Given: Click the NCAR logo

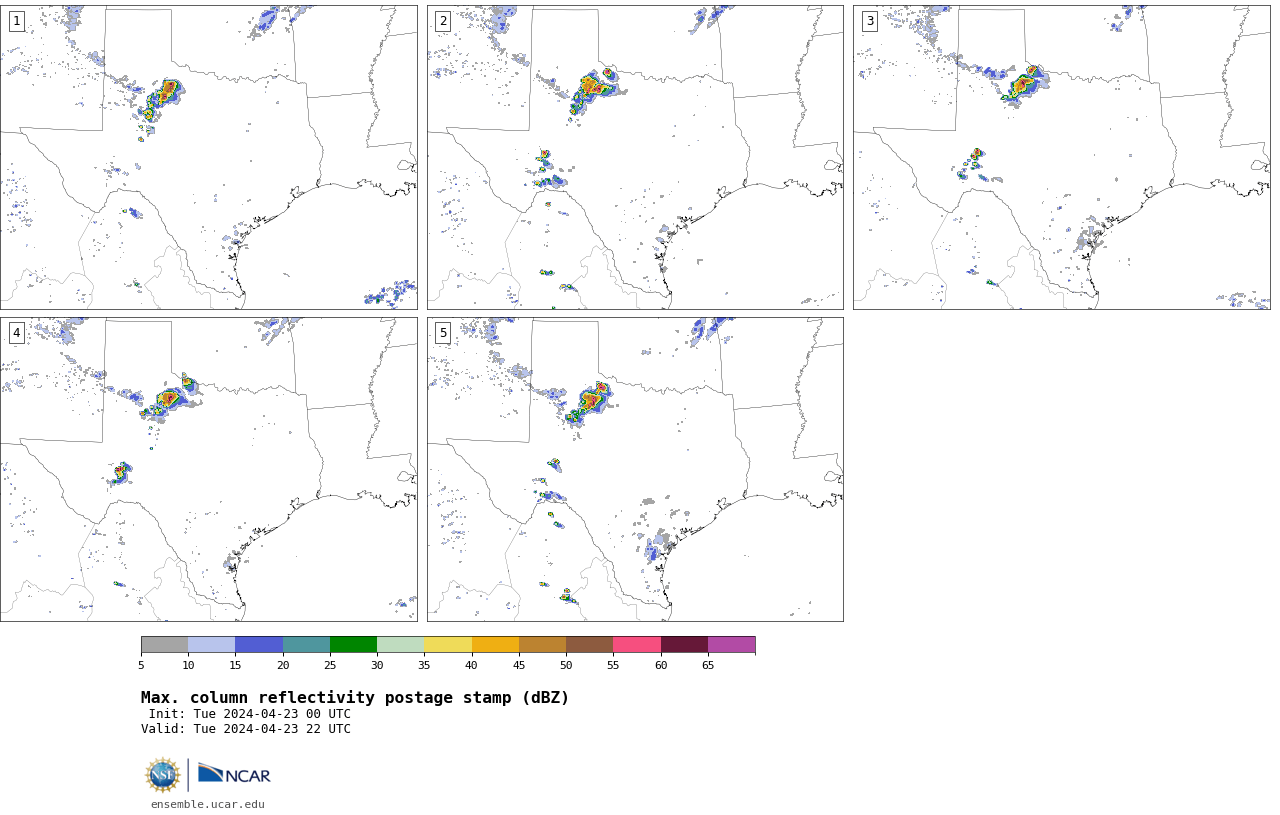Looking at the screenshot, I should (234, 775).
